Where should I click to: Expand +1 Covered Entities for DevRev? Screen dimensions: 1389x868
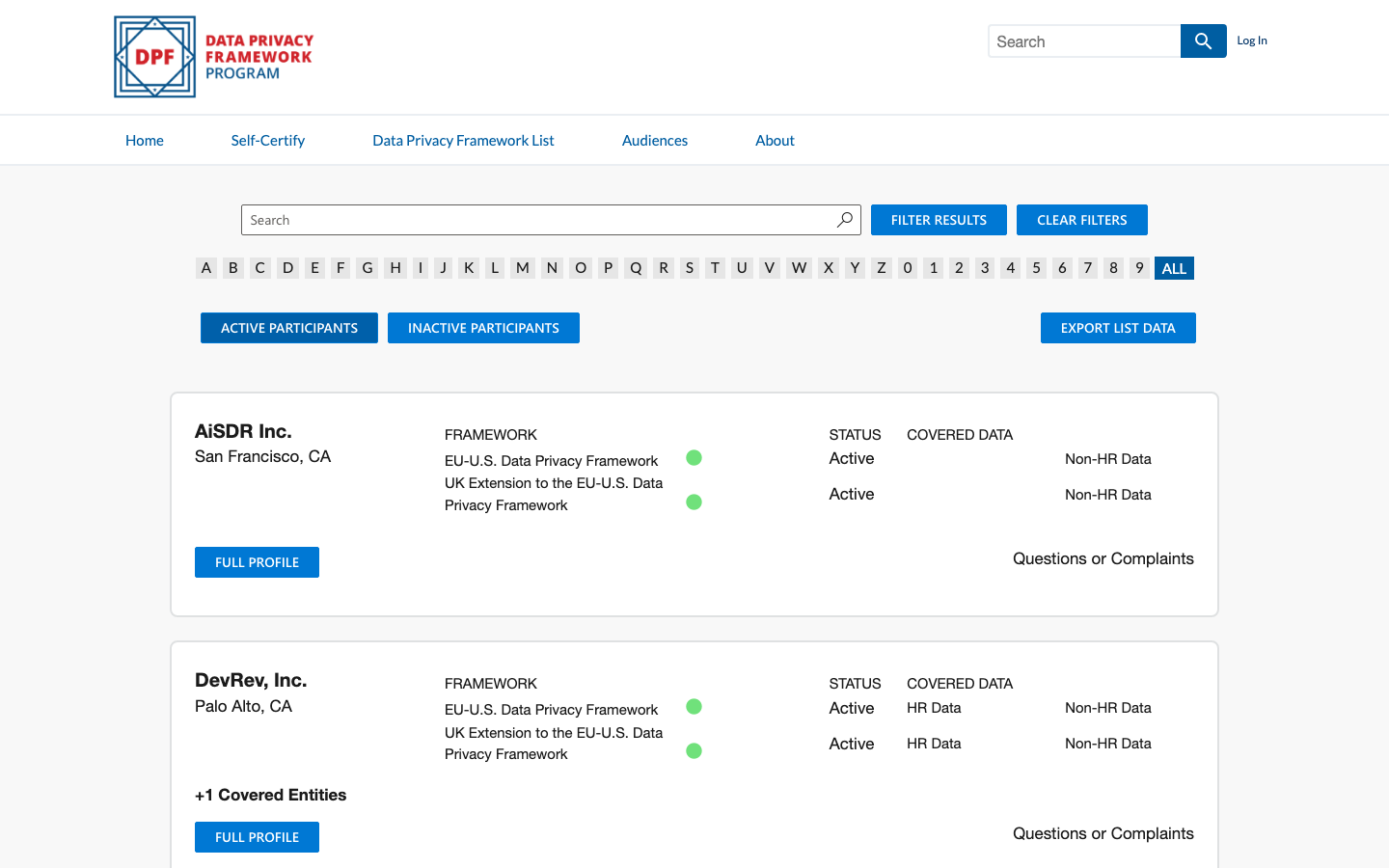270,795
